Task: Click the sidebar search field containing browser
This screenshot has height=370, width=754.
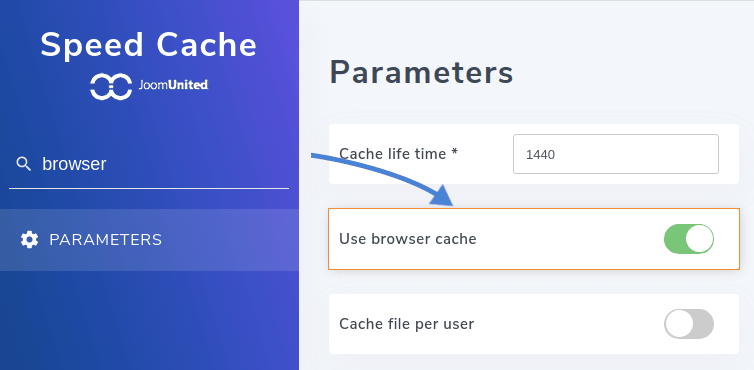Action: coord(149,165)
